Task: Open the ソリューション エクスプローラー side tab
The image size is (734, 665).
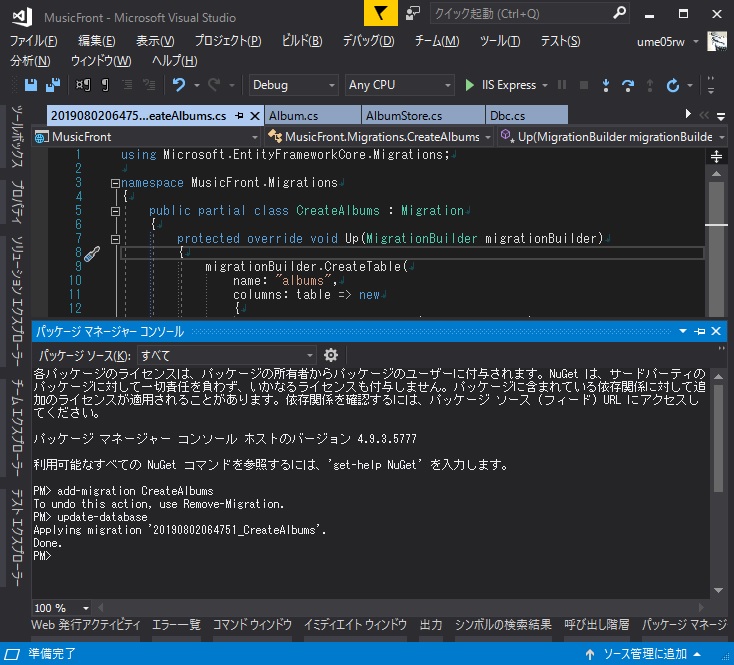Action: (16, 301)
